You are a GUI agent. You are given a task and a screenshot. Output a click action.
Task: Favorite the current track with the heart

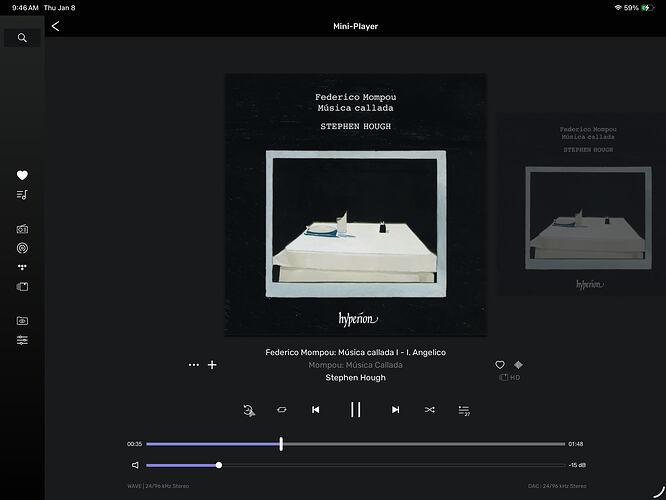point(500,365)
